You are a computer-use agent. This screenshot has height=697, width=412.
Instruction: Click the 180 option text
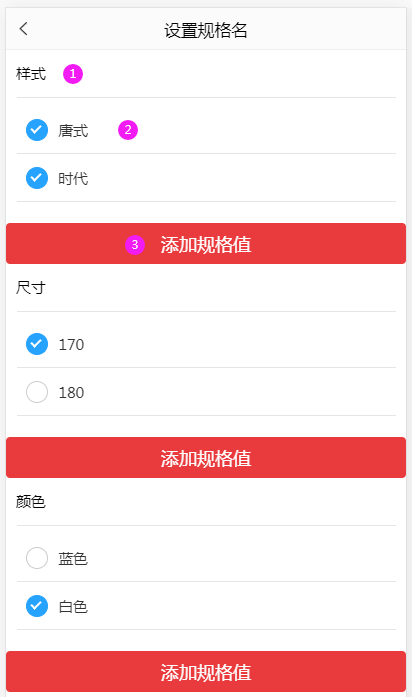pos(71,393)
